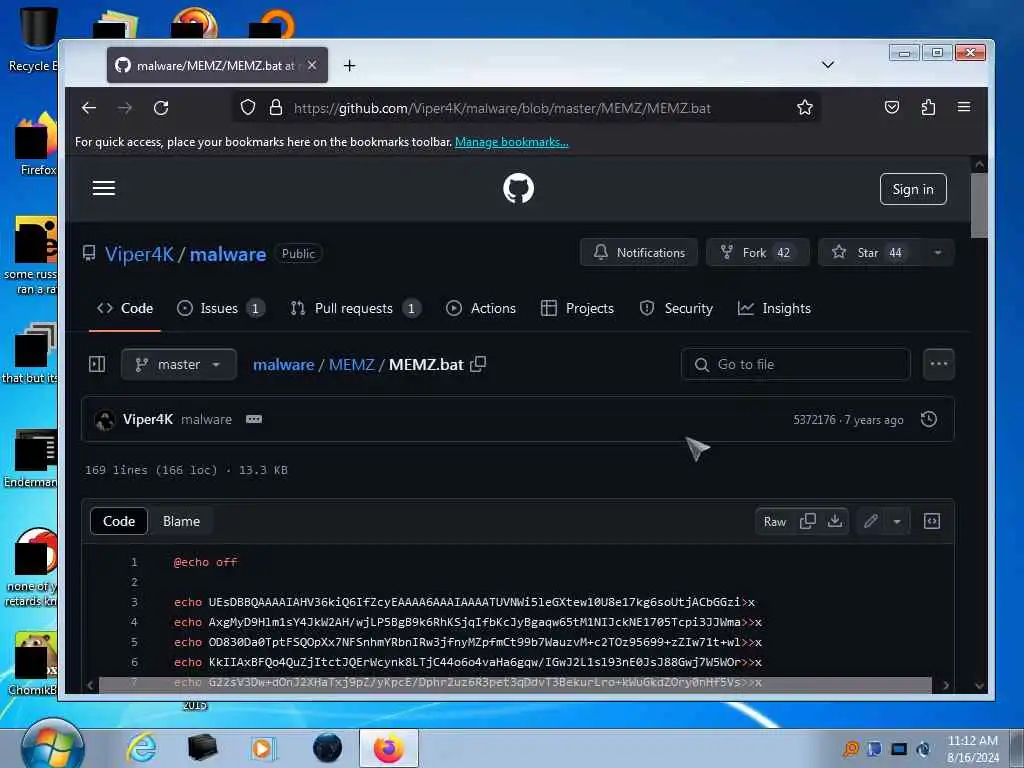Open the Actions tab
Screen dimensions: 1024x768
pos(481,308)
